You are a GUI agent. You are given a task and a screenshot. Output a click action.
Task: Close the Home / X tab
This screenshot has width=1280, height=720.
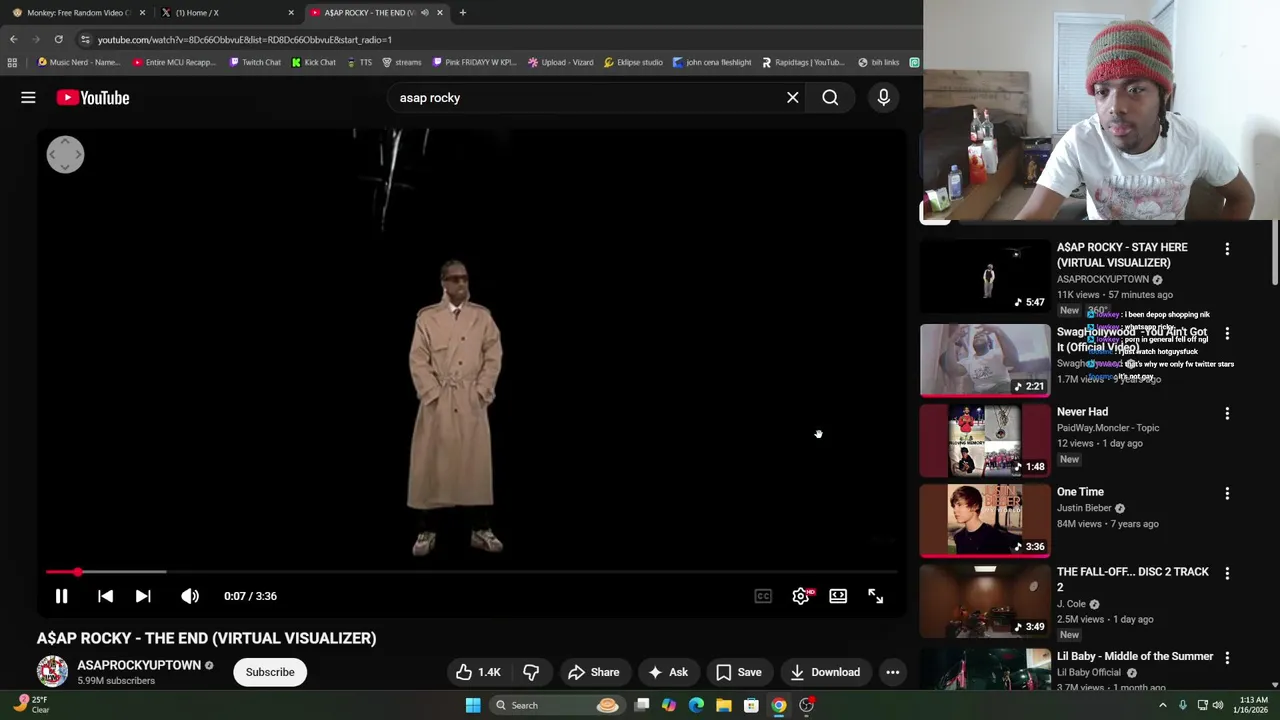coord(291,13)
